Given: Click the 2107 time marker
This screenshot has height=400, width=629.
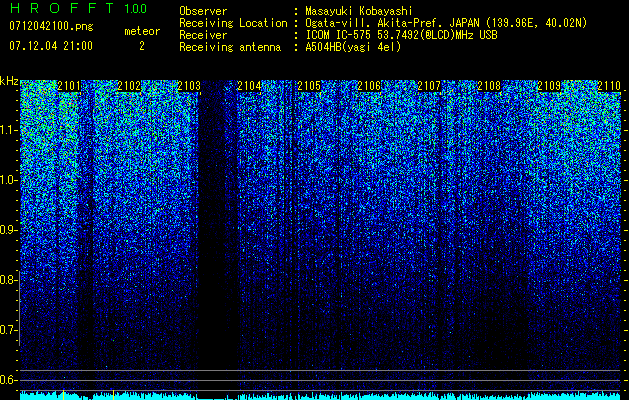Looking at the screenshot, I should point(429,86).
